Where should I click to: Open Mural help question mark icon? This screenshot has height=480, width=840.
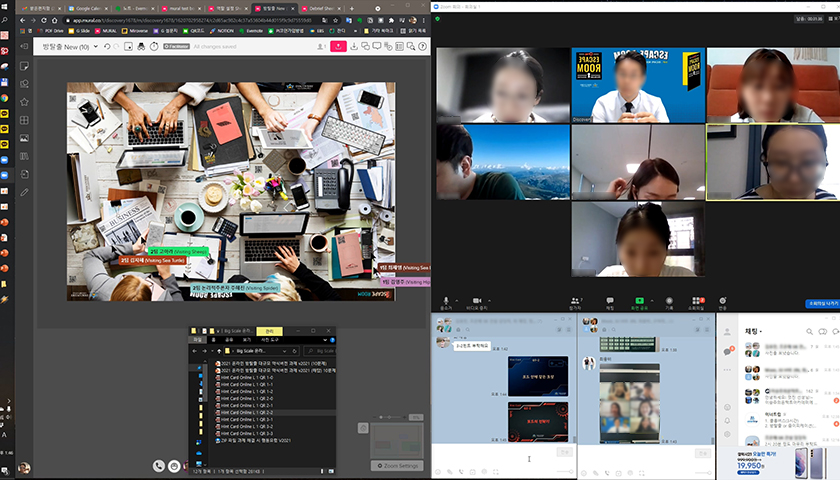[422, 47]
